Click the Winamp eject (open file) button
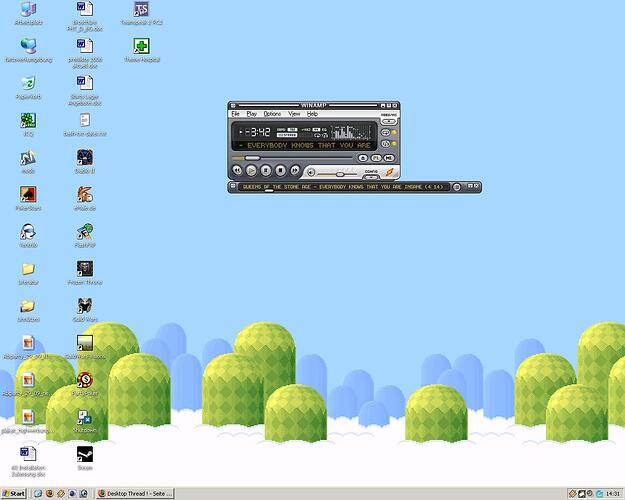625x500 pixels. 362,158
